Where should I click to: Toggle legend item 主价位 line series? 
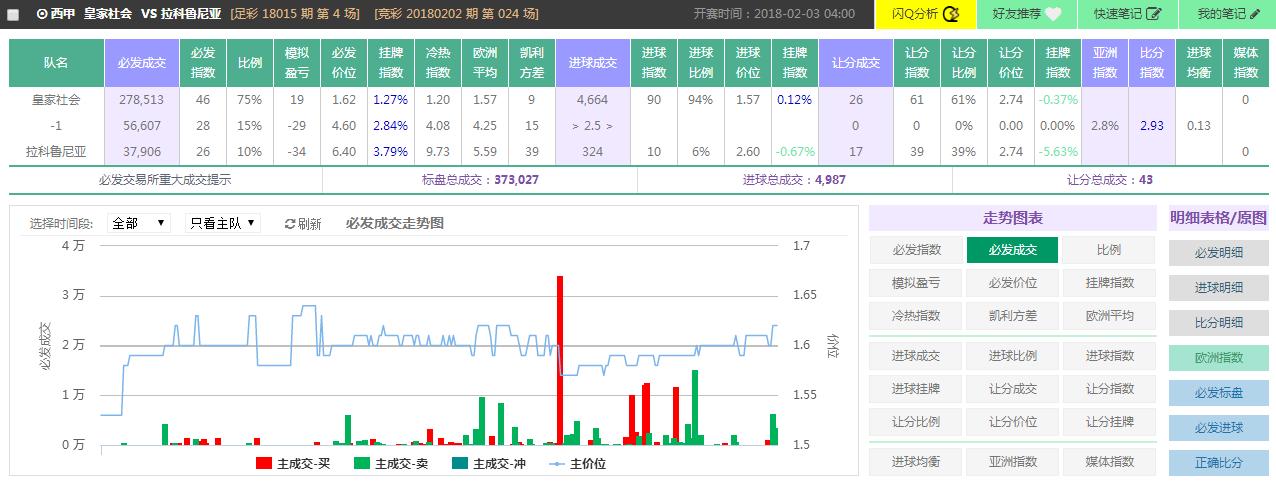pyautogui.click(x=577, y=463)
